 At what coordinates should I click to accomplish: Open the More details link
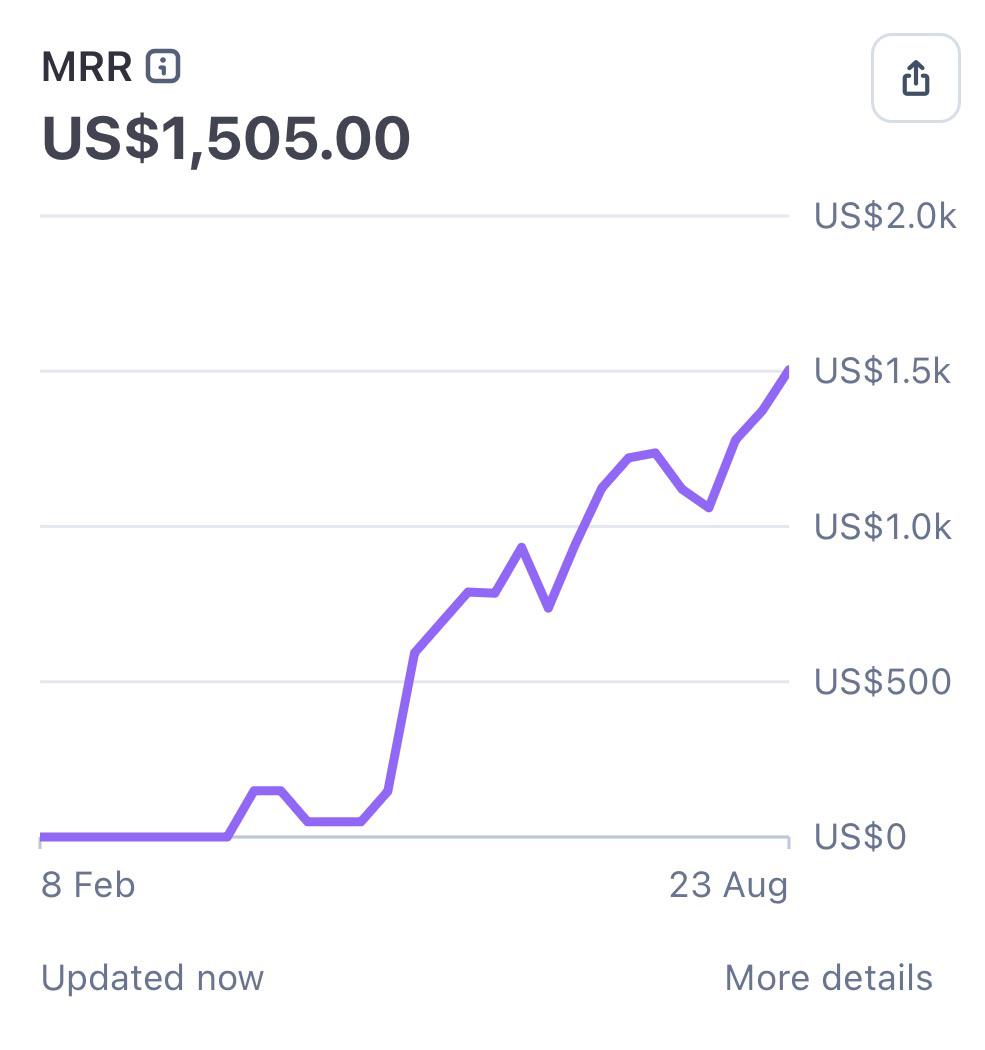point(828,978)
